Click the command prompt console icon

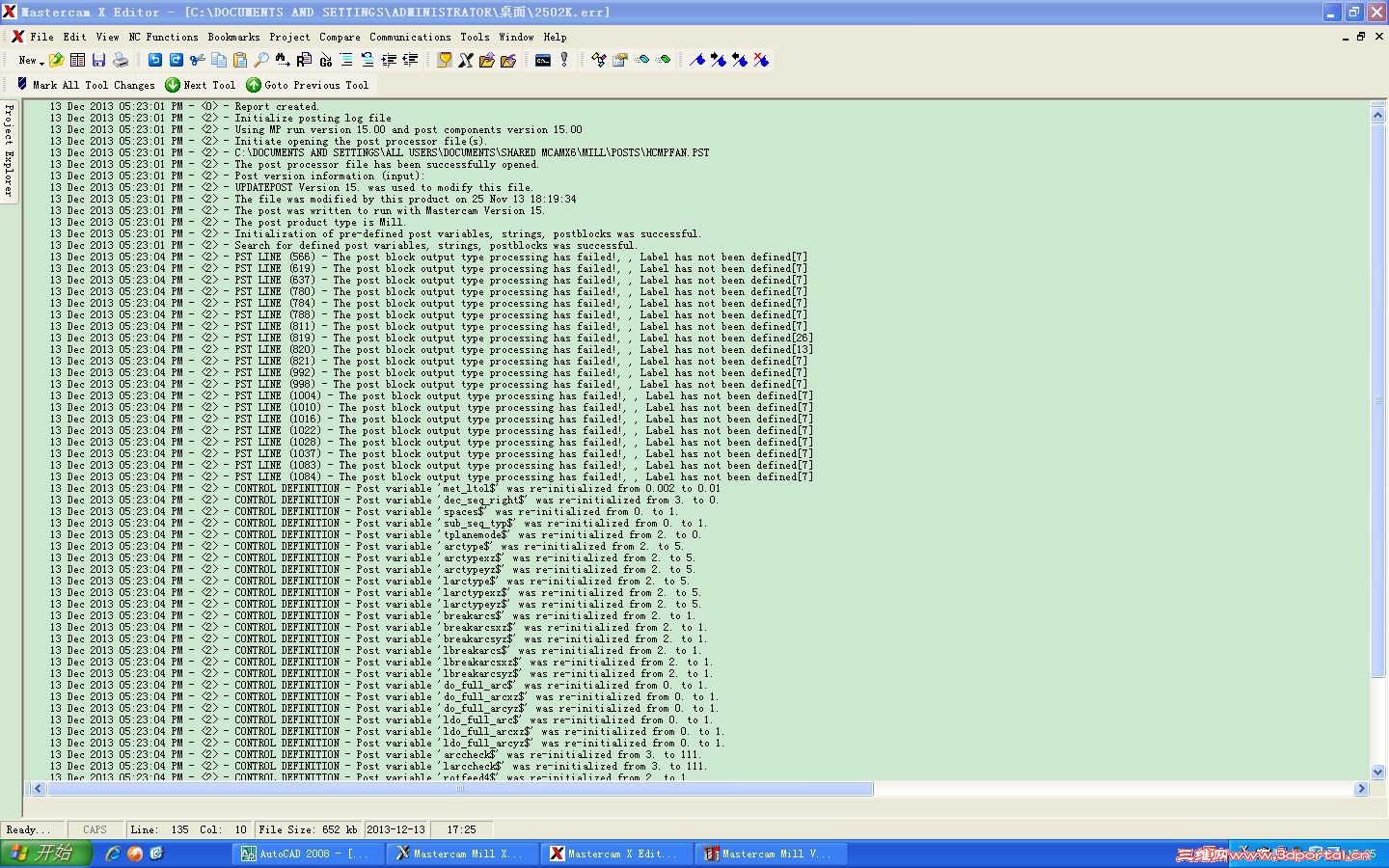point(543,60)
